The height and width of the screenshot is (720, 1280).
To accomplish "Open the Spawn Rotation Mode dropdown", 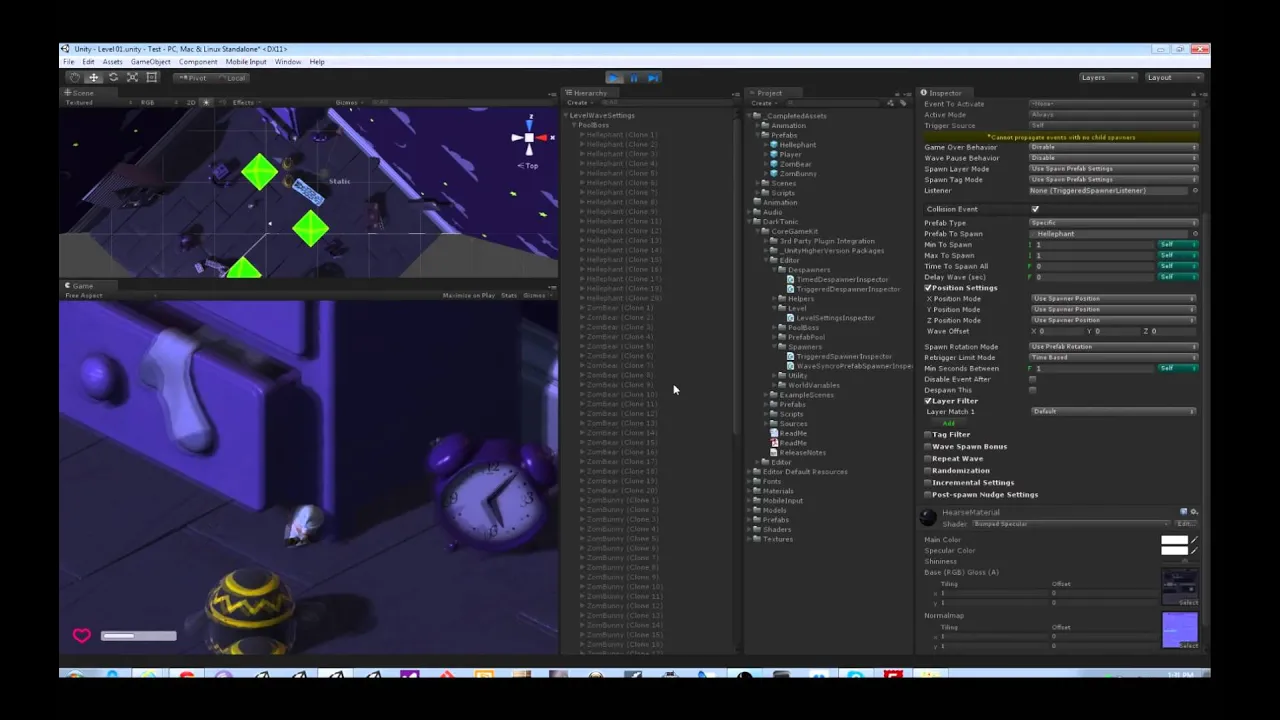I will click(1113, 347).
